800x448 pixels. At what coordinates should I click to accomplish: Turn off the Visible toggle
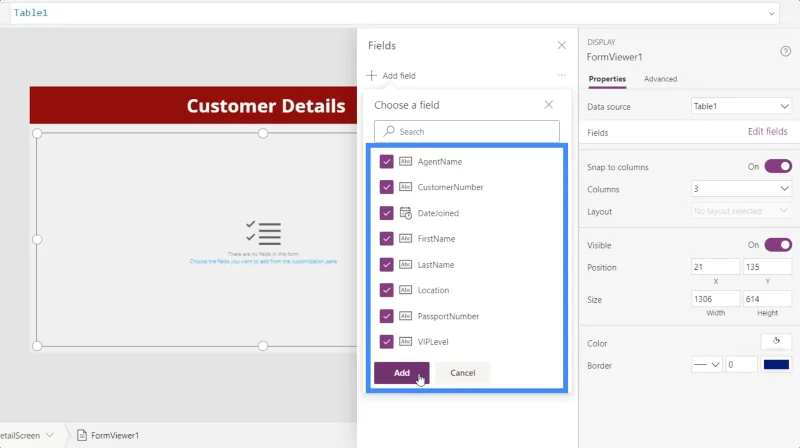point(778,245)
